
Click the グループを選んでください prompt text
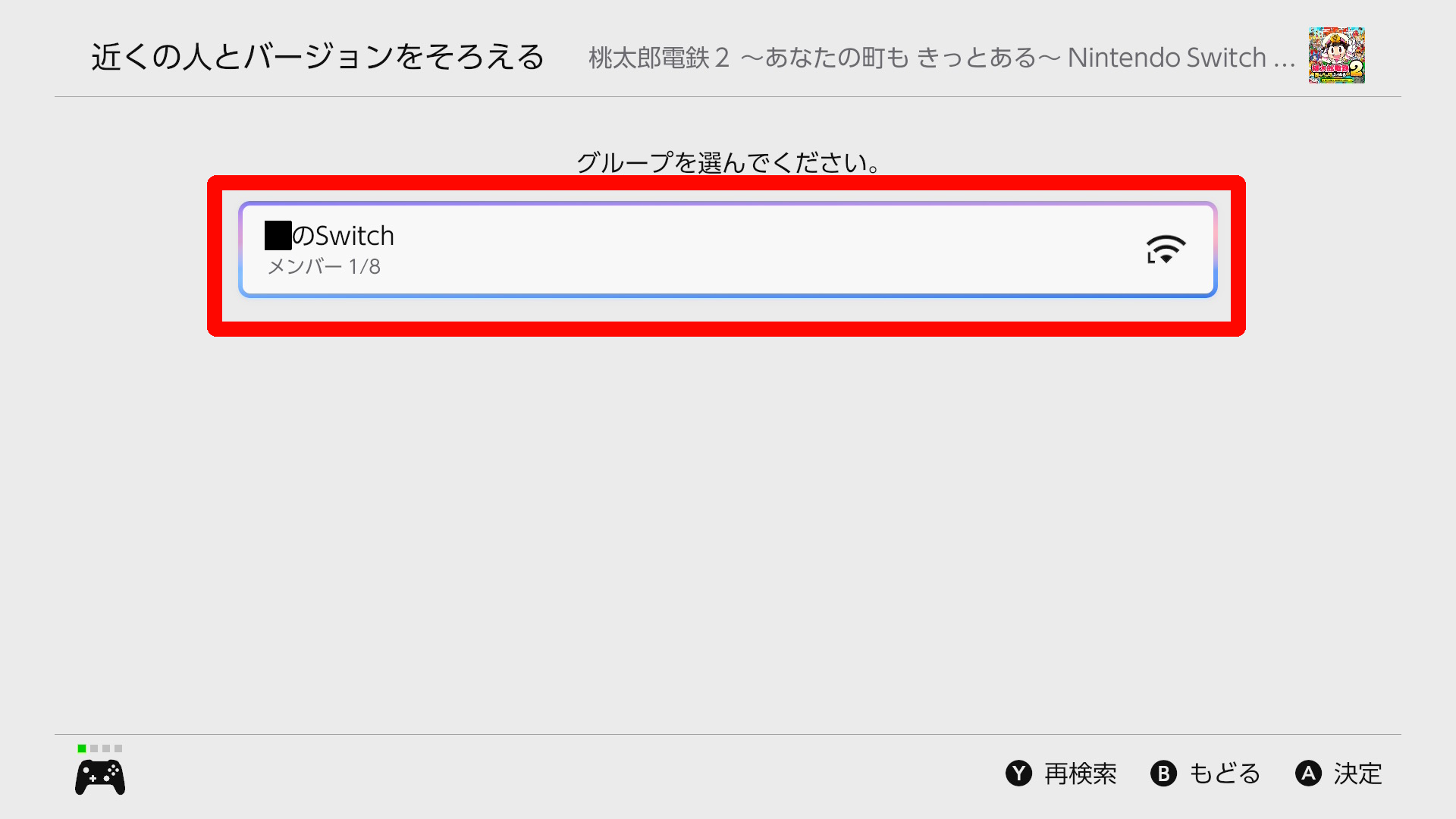tap(728, 162)
